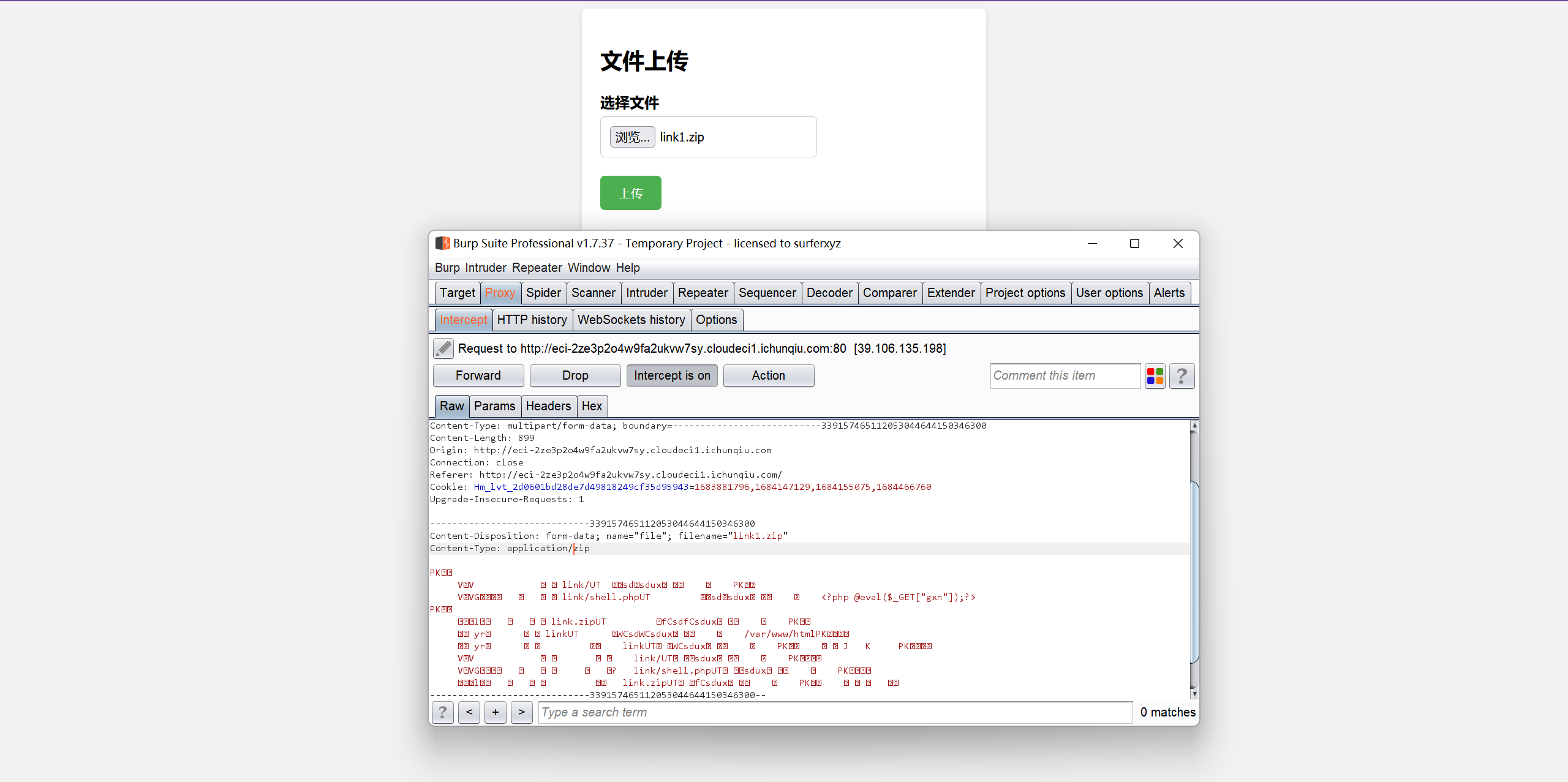
Task: Maximize the Burp Suite window
Action: pyautogui.click(x=1134, y=243)
